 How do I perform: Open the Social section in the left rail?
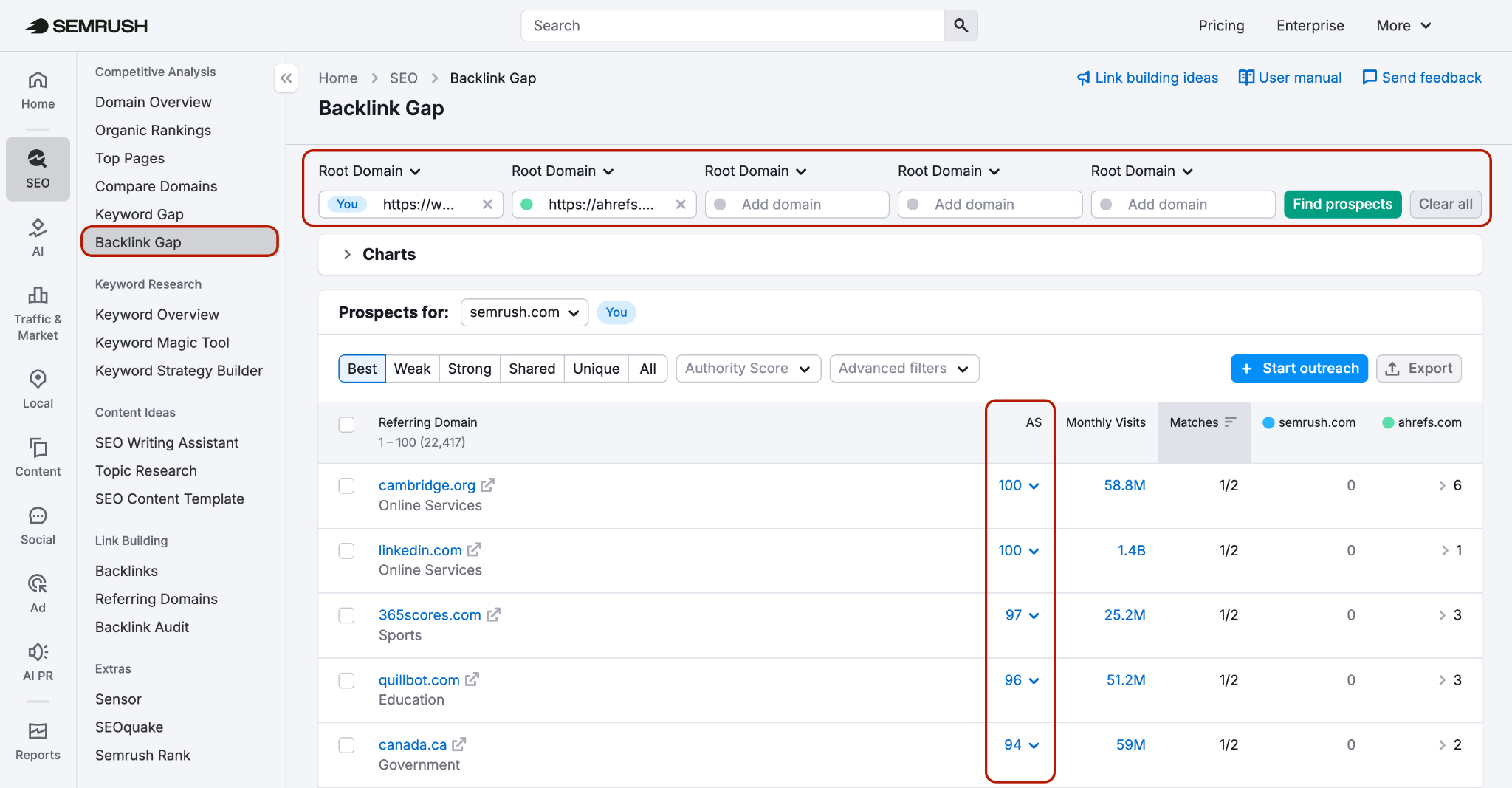click(38, 526)
